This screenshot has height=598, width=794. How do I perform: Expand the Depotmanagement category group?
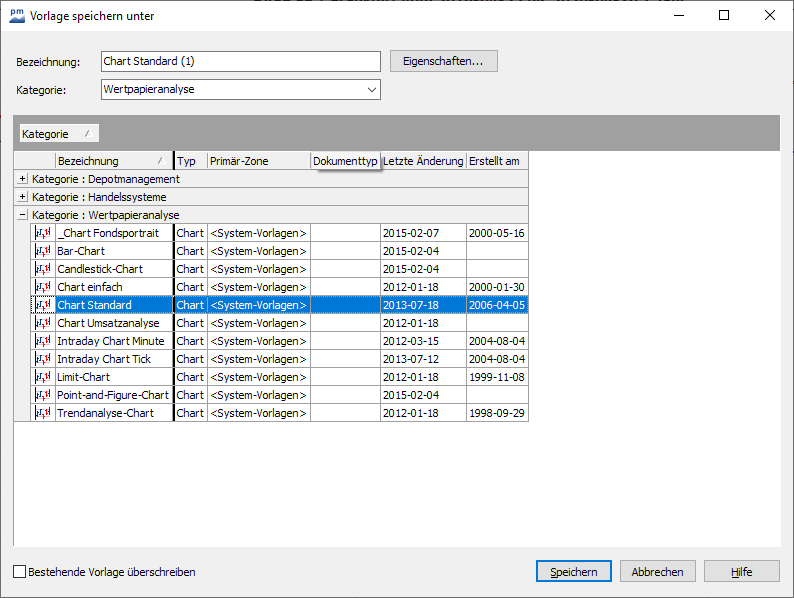(x=23, y=179)
